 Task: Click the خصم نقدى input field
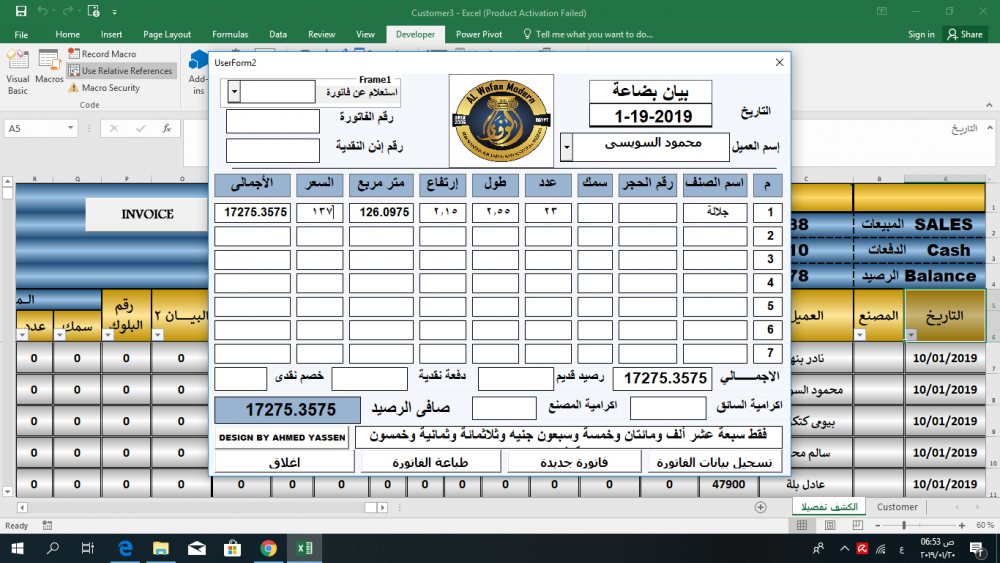240,379
